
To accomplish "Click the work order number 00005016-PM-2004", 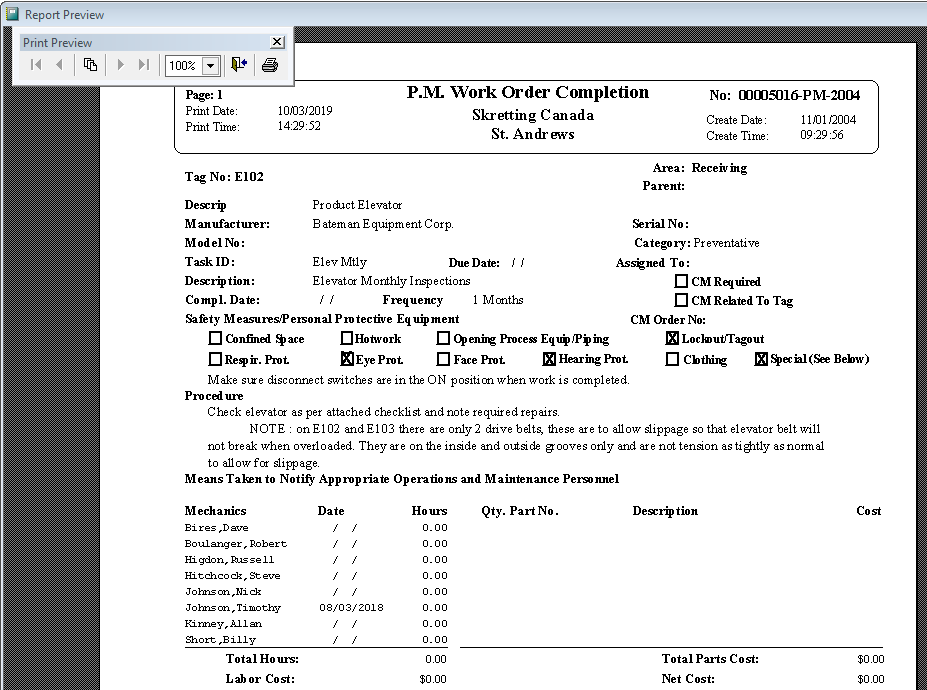I will click(x=799, y=95).
